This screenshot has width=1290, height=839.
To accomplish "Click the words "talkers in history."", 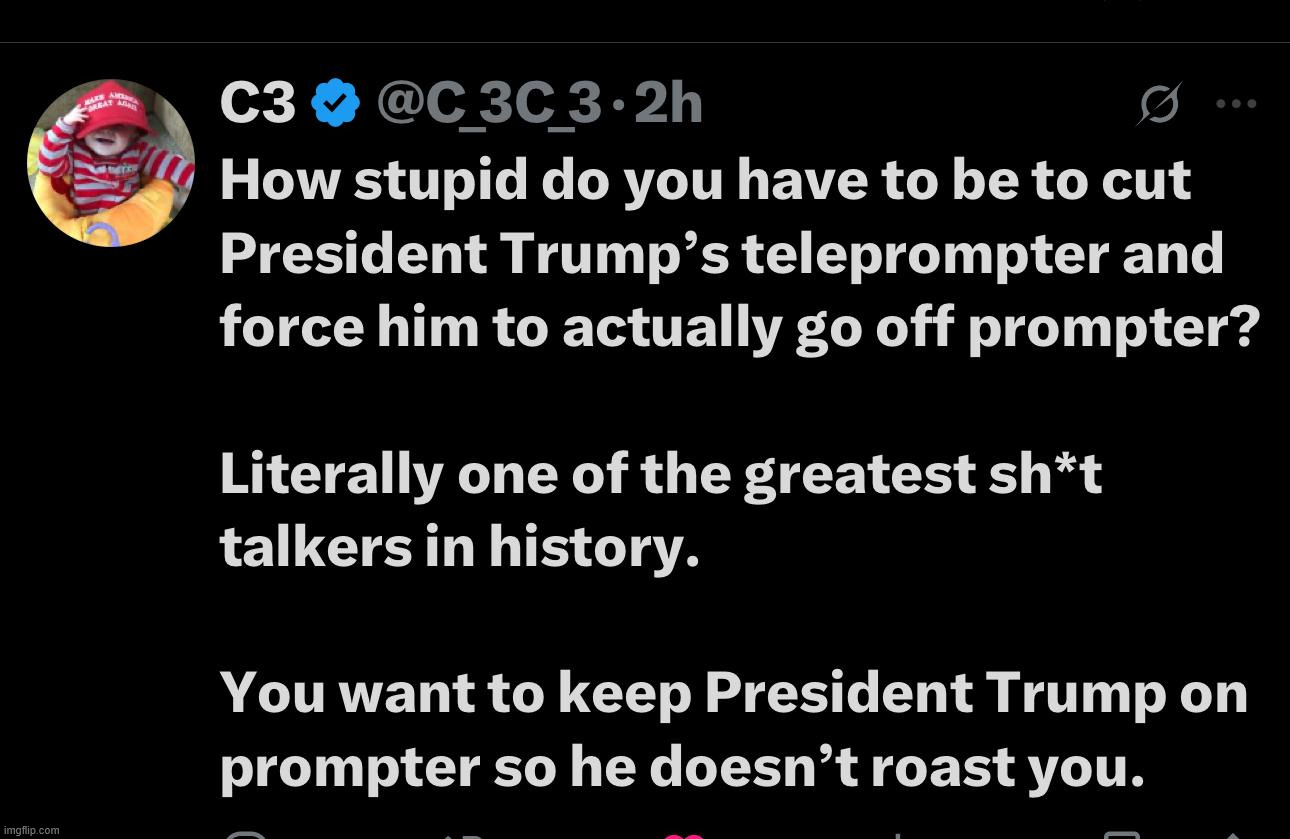I will click(x=459, y=547).
